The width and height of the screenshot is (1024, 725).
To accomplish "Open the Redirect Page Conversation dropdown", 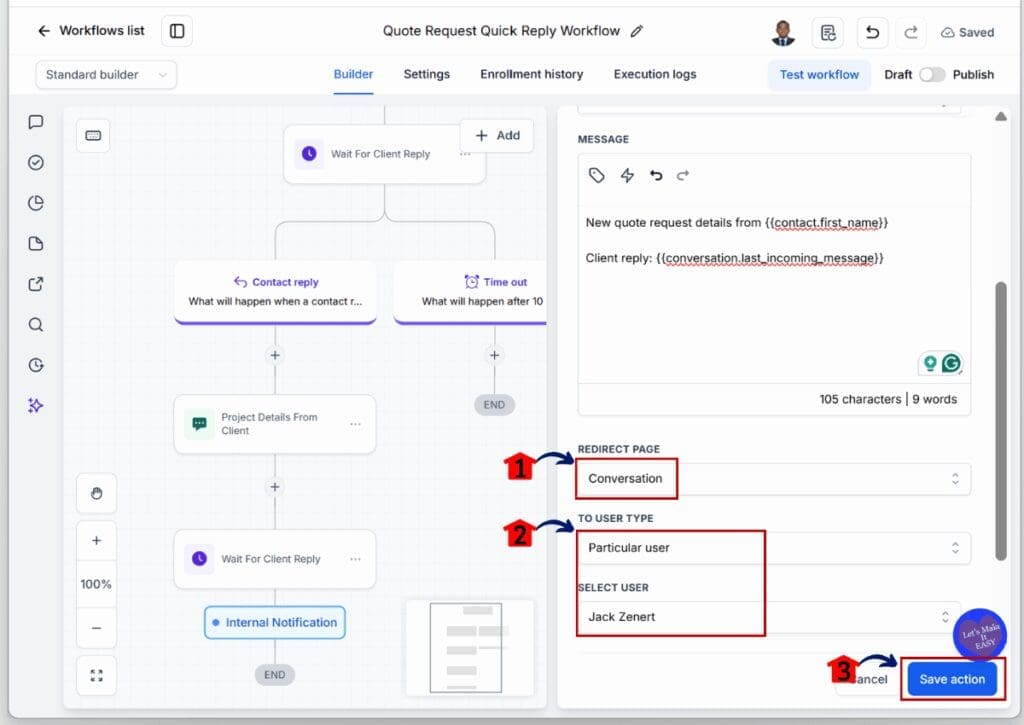I will [x=774, y=479].
